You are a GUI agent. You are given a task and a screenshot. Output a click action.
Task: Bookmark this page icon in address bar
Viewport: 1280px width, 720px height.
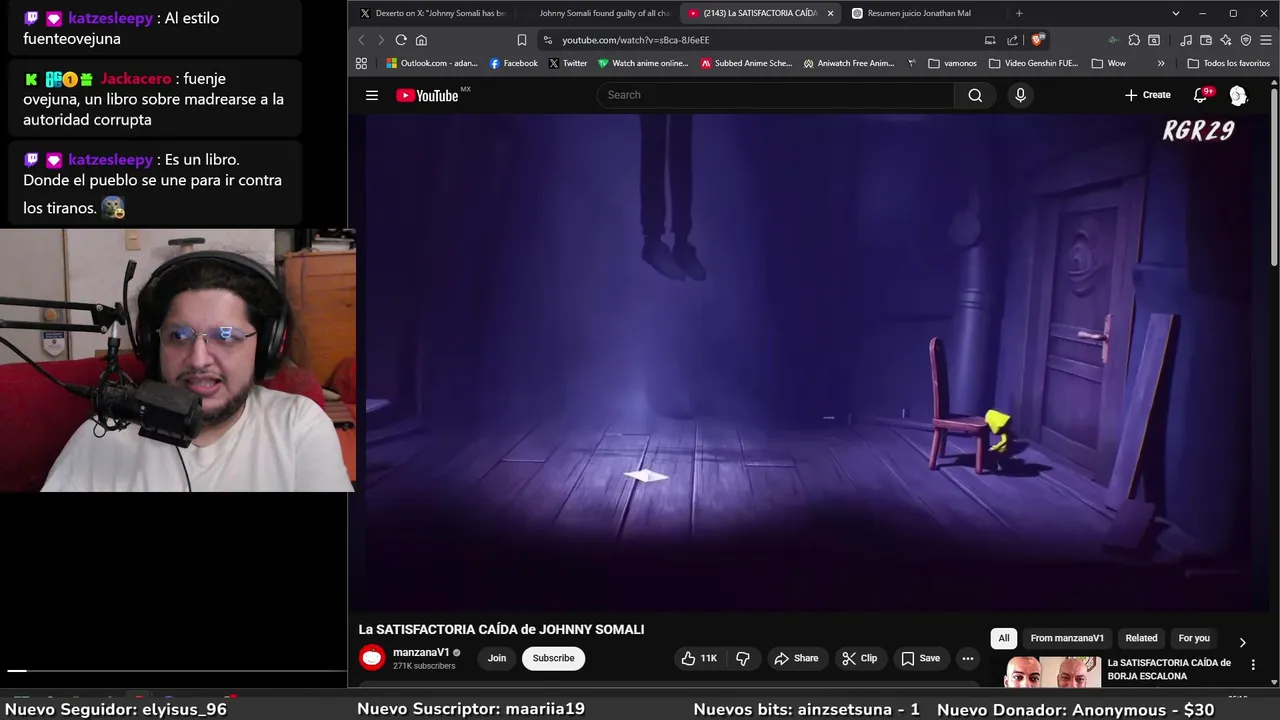[521, 40]
